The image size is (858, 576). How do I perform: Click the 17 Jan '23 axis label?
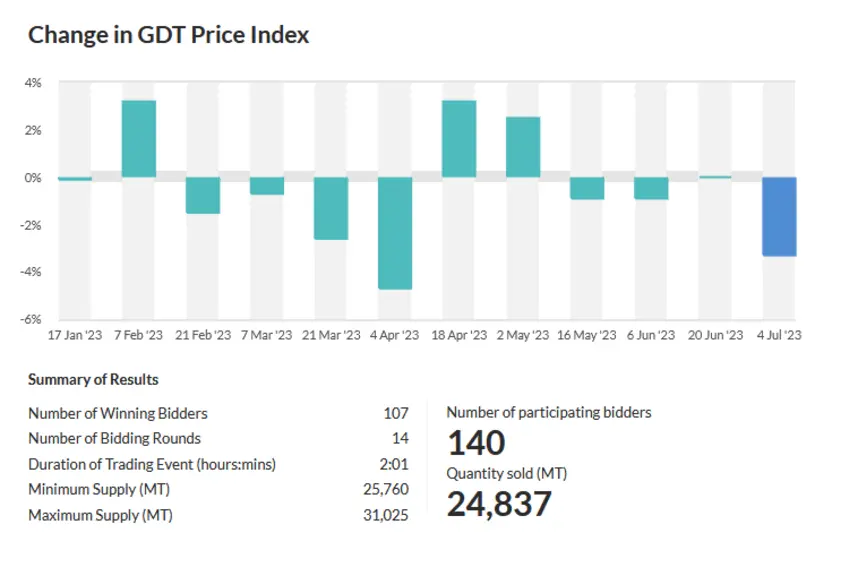(75, 335)
